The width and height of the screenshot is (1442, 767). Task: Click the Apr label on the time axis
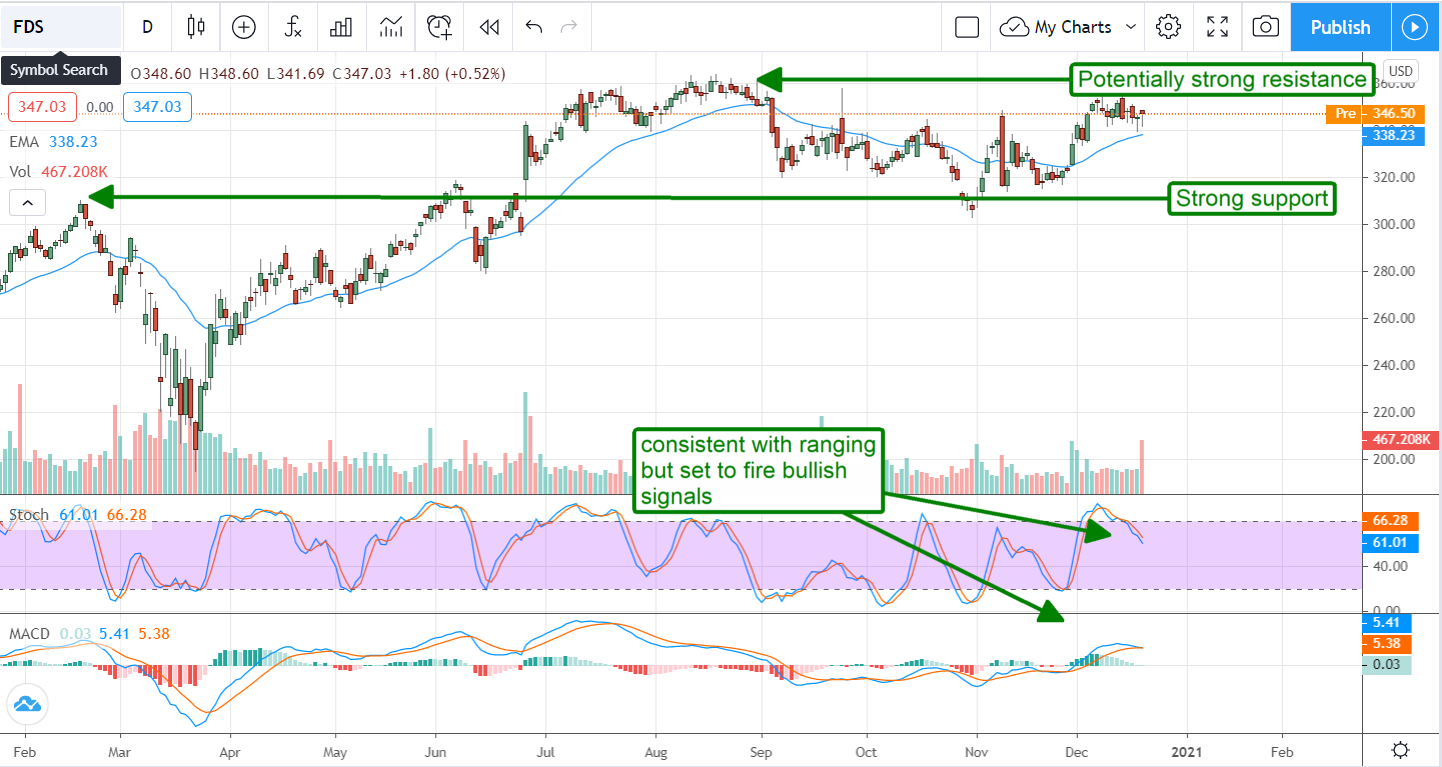click(230, 750)
